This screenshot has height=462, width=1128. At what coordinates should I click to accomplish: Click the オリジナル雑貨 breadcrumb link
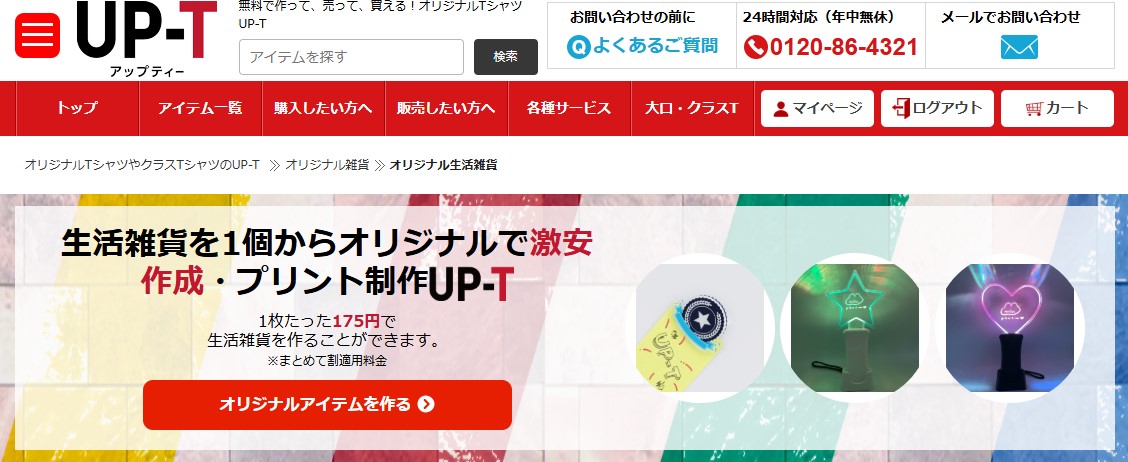327,165
